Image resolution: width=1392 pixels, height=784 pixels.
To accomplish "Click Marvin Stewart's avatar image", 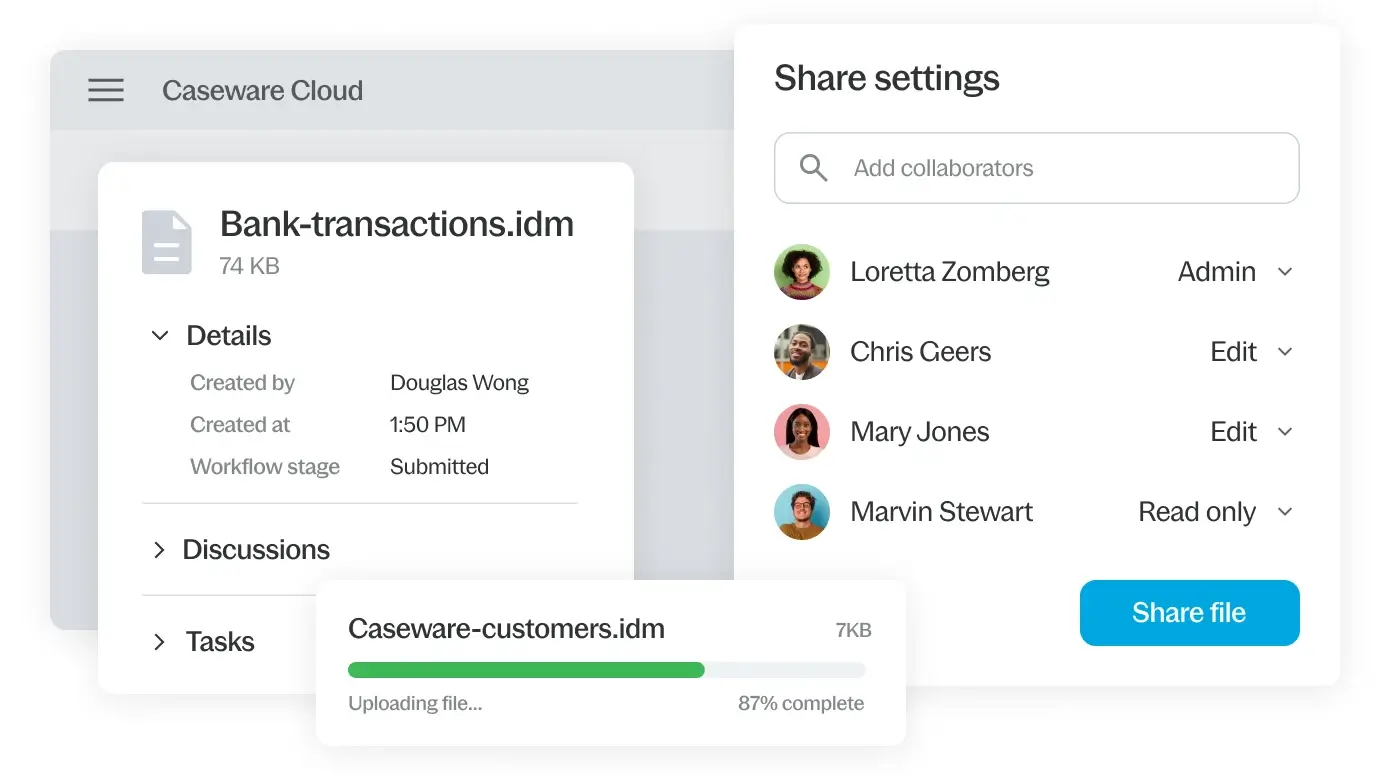I will 802,512.
